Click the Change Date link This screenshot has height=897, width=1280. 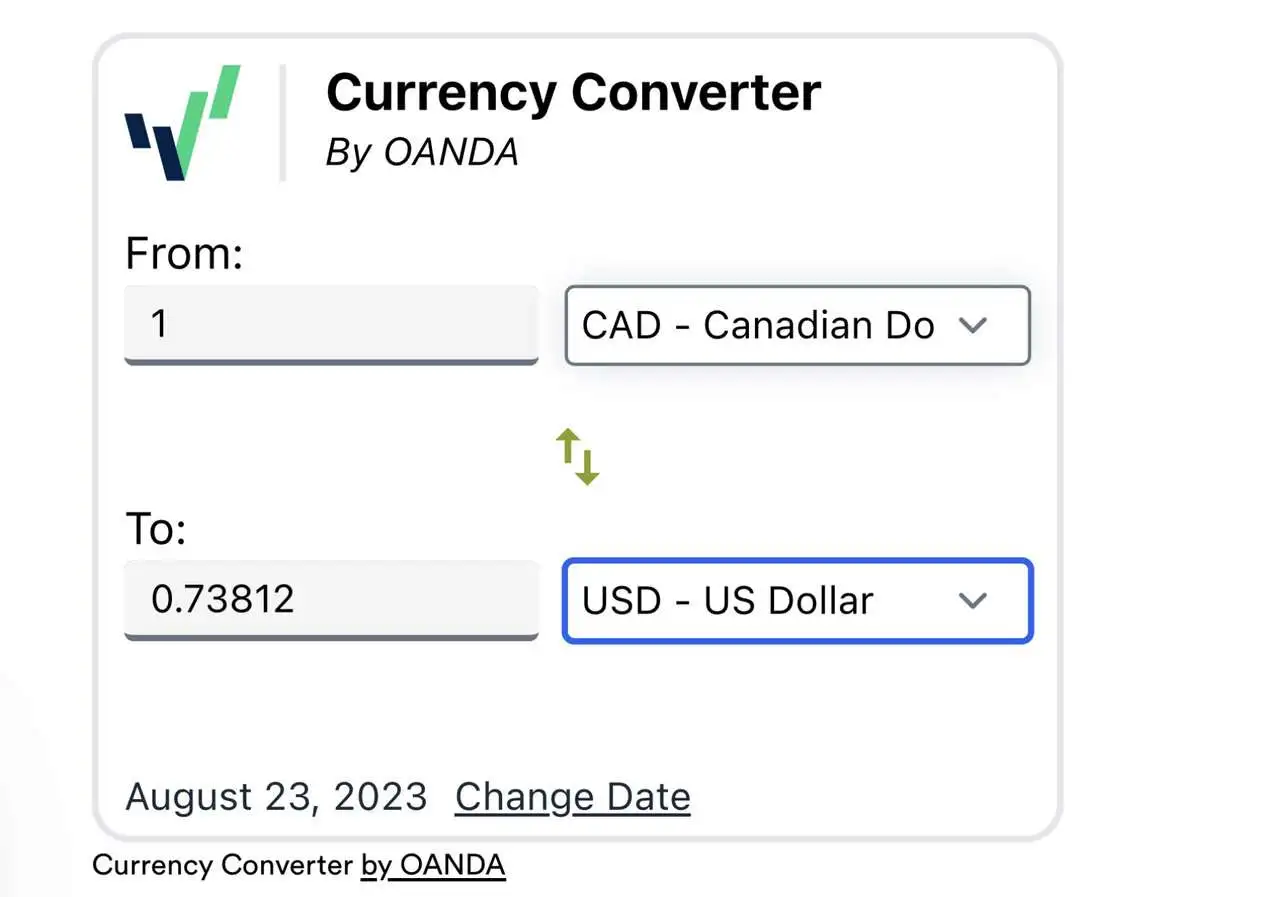coord(572,797)
